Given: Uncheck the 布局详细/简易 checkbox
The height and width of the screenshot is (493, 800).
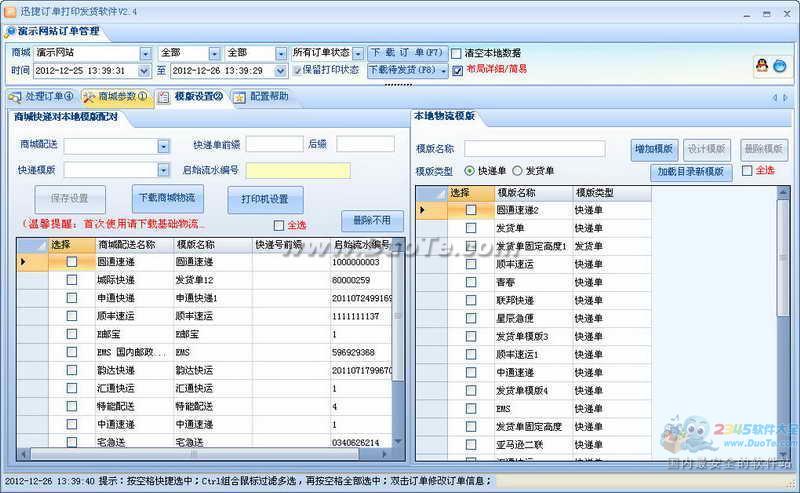Looking at the screenshot, I should tap(458, 70).
